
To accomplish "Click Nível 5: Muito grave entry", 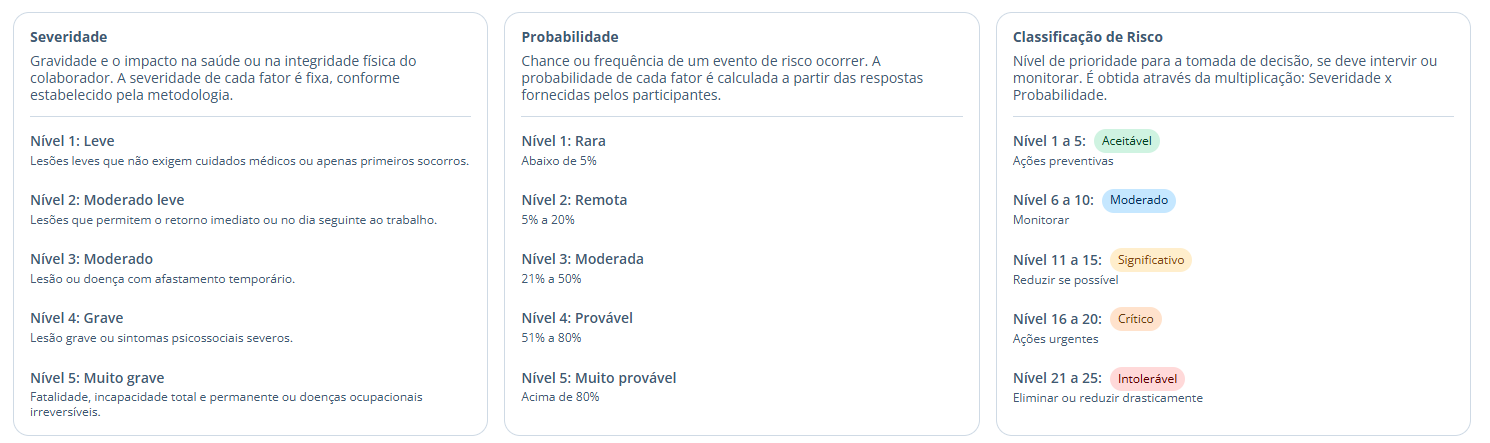I will click(x=97, y=378).
